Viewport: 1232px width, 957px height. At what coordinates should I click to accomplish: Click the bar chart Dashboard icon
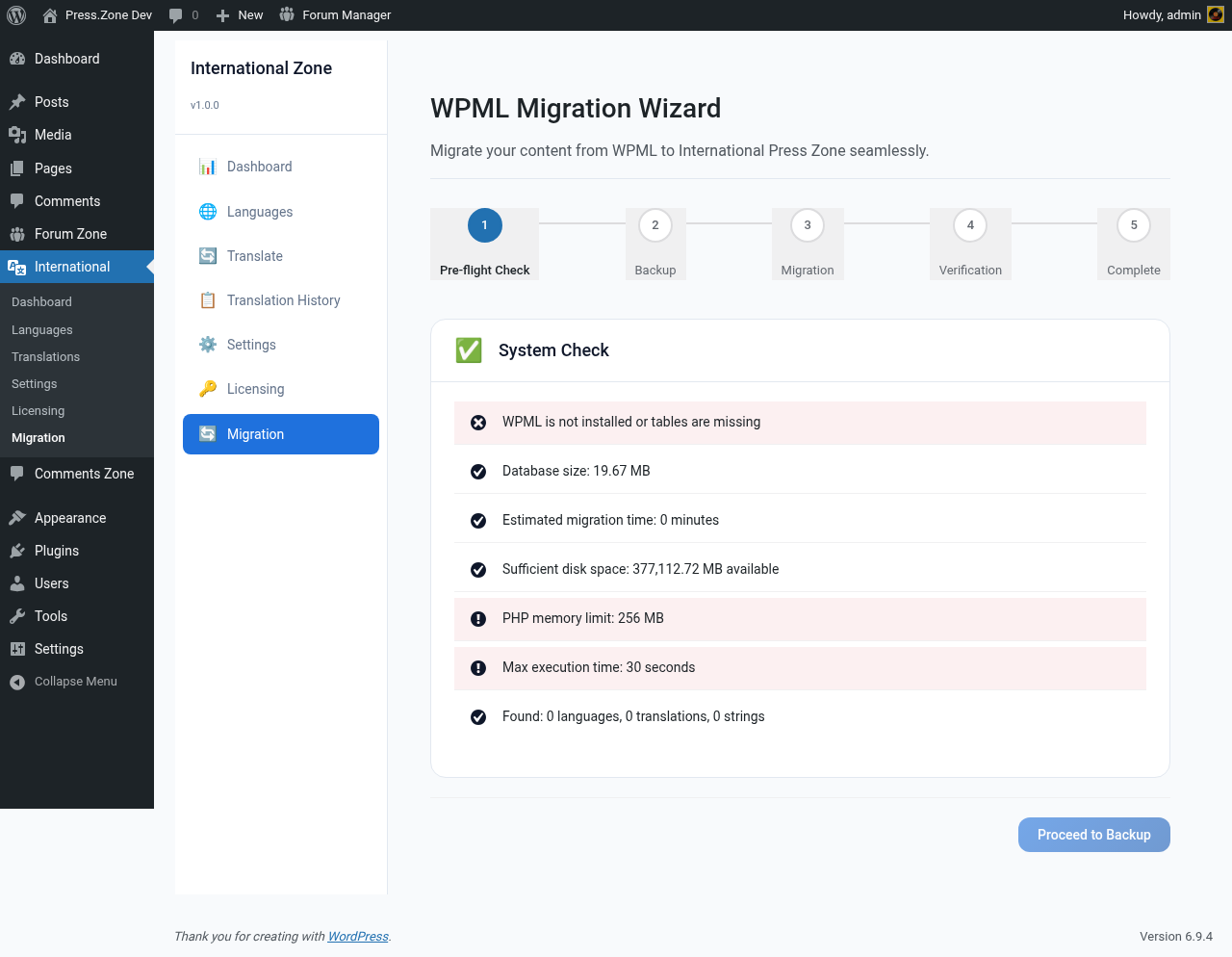pyautogui.click(x=208, y=167)
